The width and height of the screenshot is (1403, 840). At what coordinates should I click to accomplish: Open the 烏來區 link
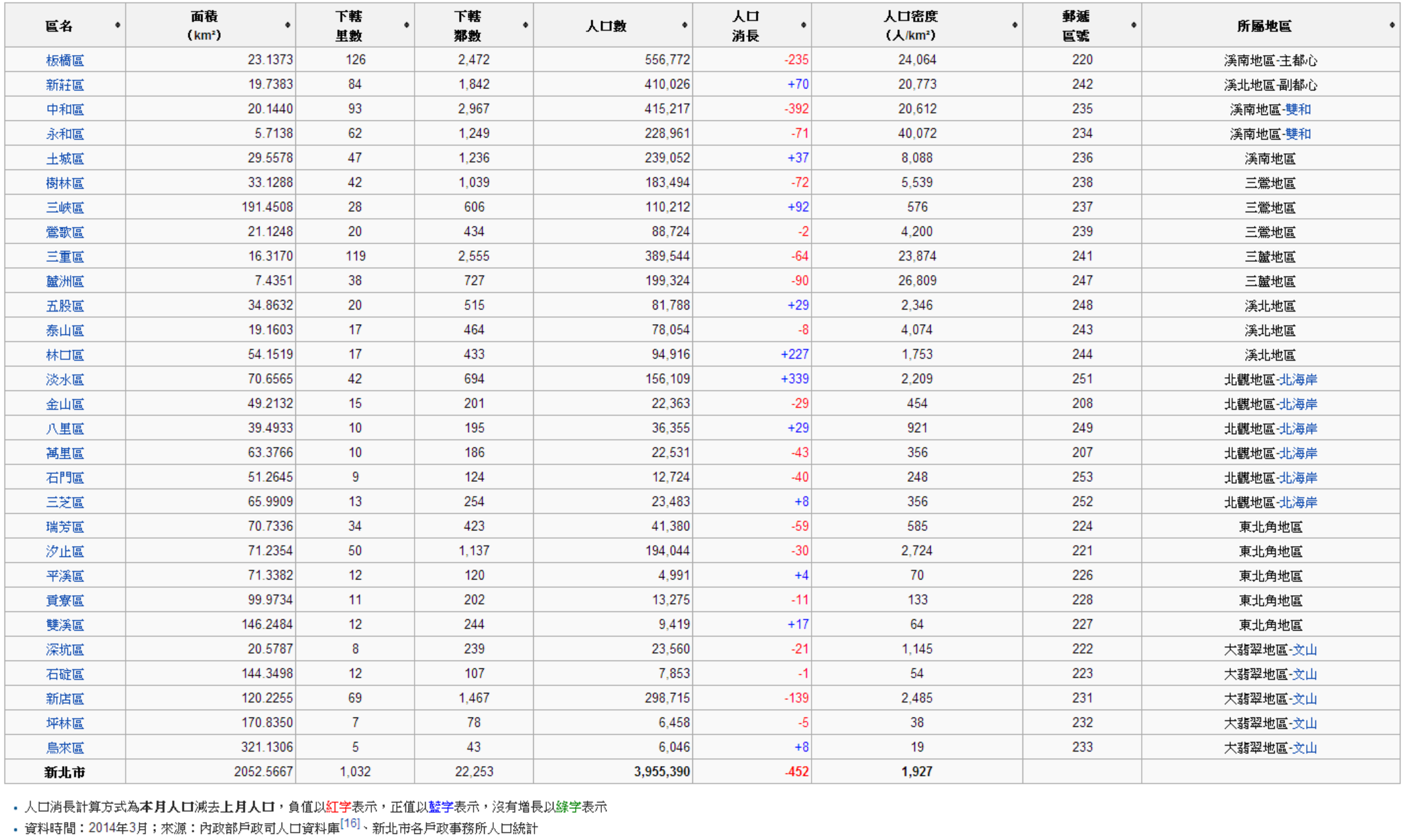point(65,748)
